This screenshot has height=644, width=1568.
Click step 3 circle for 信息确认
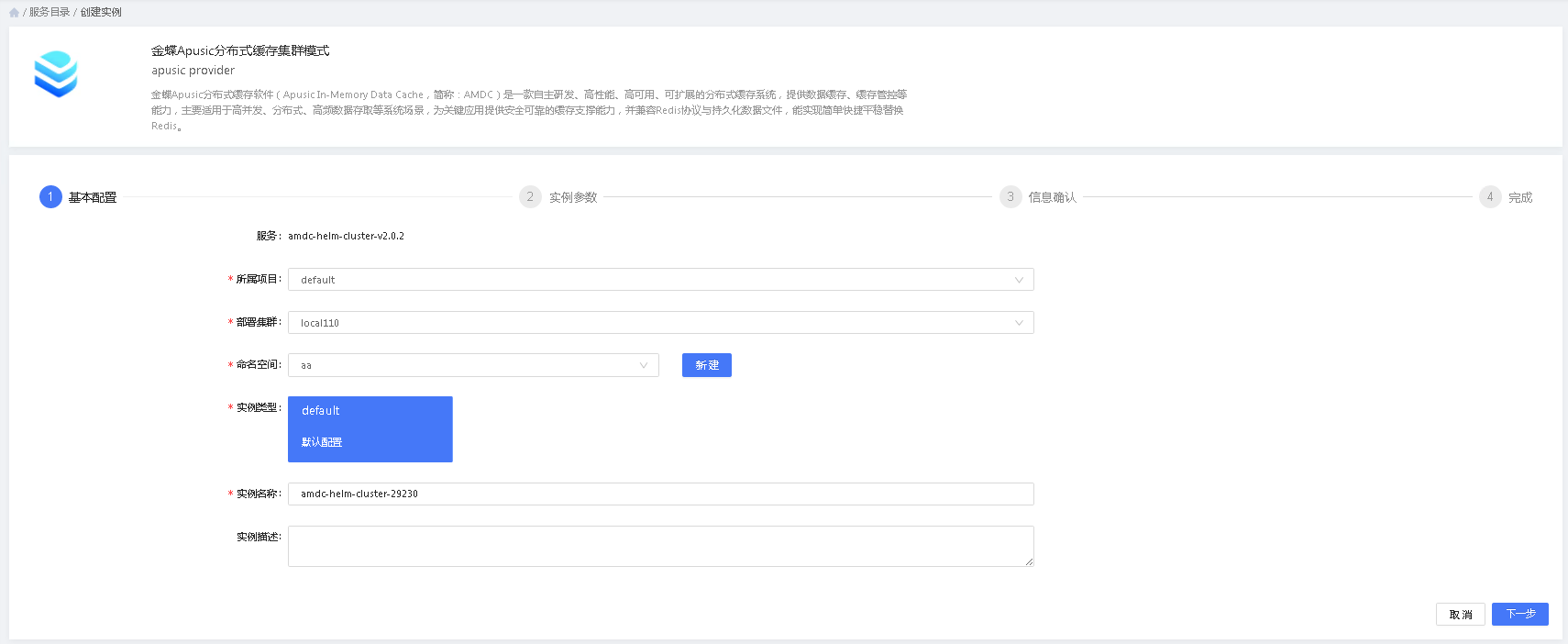pyautogui.click(x=1010, y=197)
